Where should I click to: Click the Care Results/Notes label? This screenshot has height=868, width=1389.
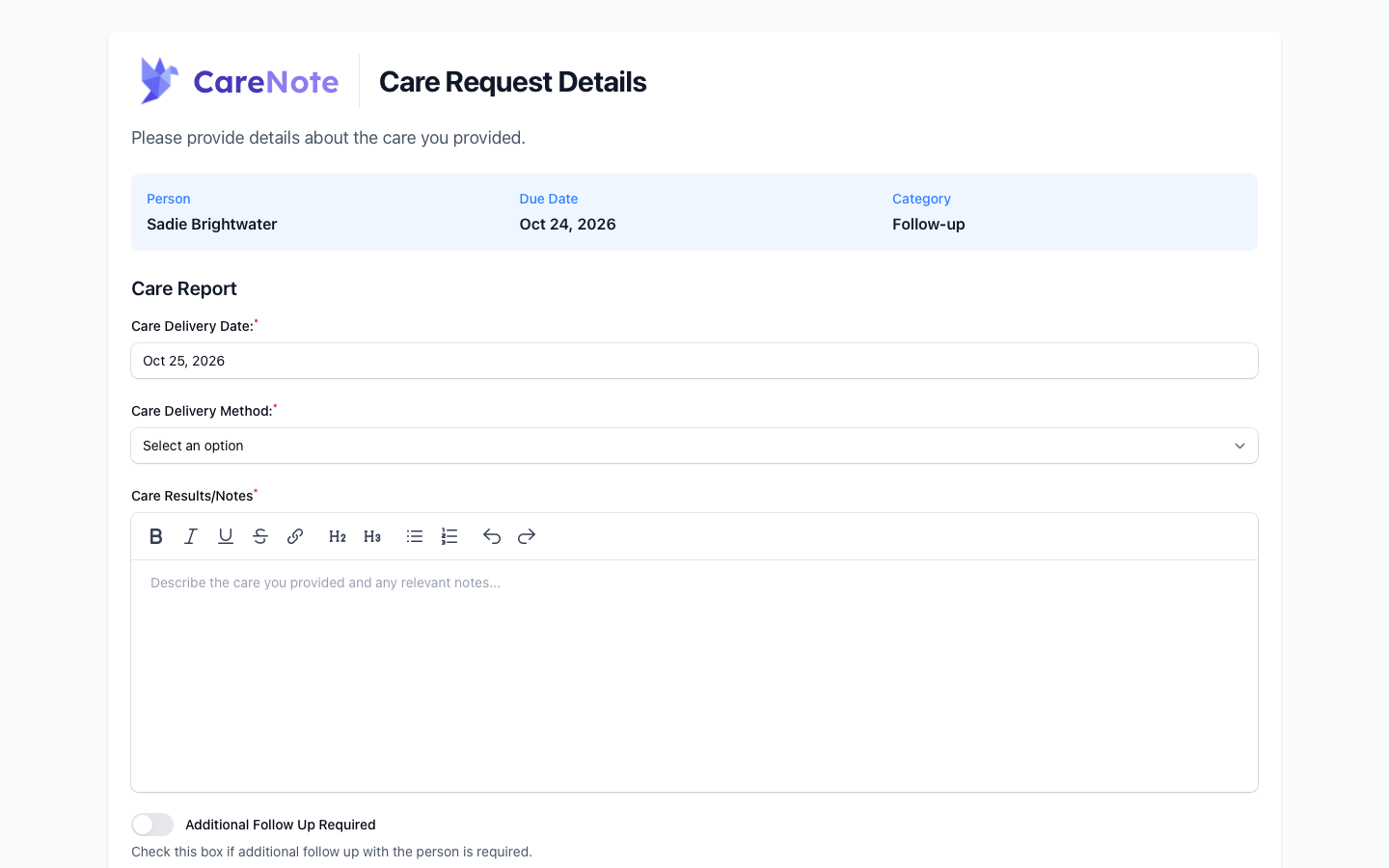tap(192, 496)
